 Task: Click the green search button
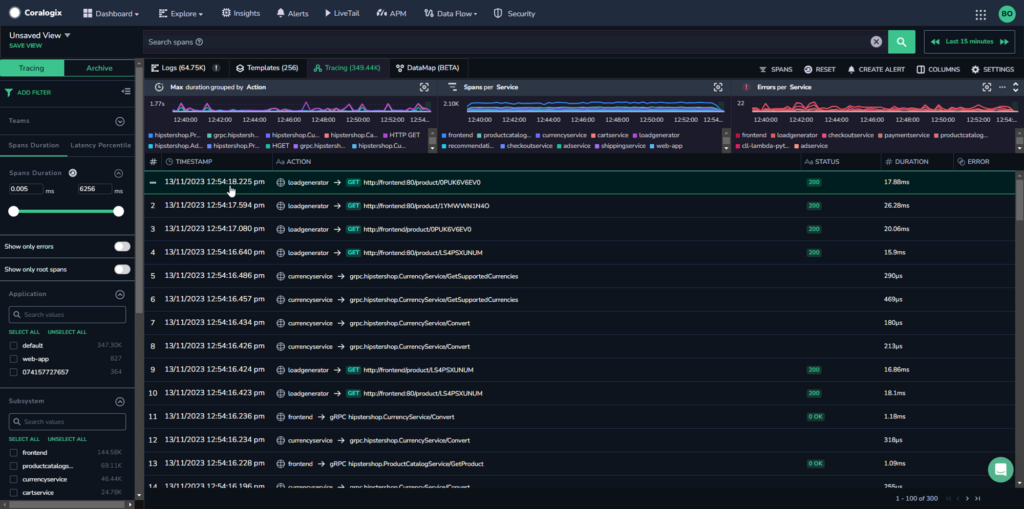point(901,42)
